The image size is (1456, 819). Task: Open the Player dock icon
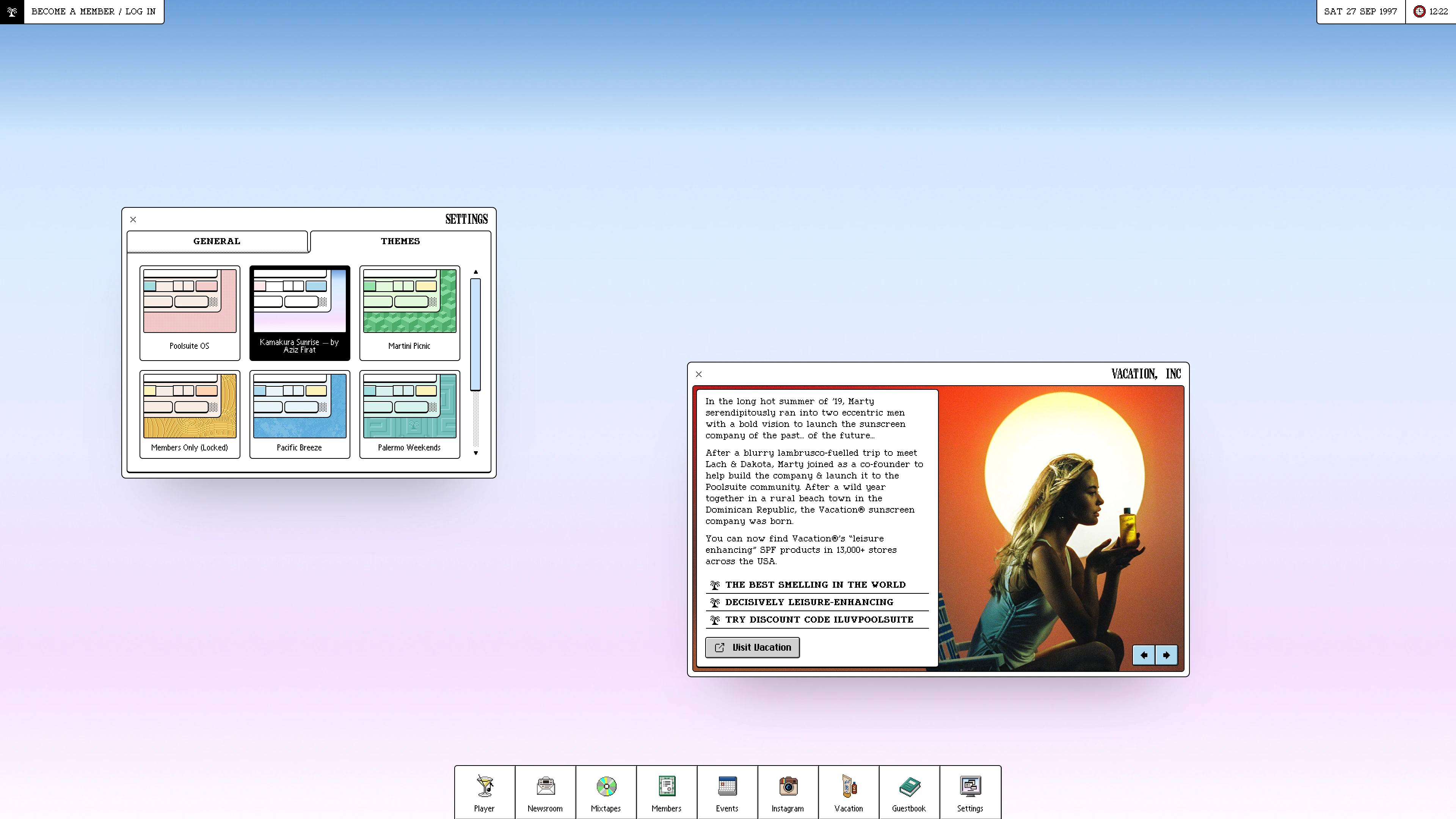485,792
